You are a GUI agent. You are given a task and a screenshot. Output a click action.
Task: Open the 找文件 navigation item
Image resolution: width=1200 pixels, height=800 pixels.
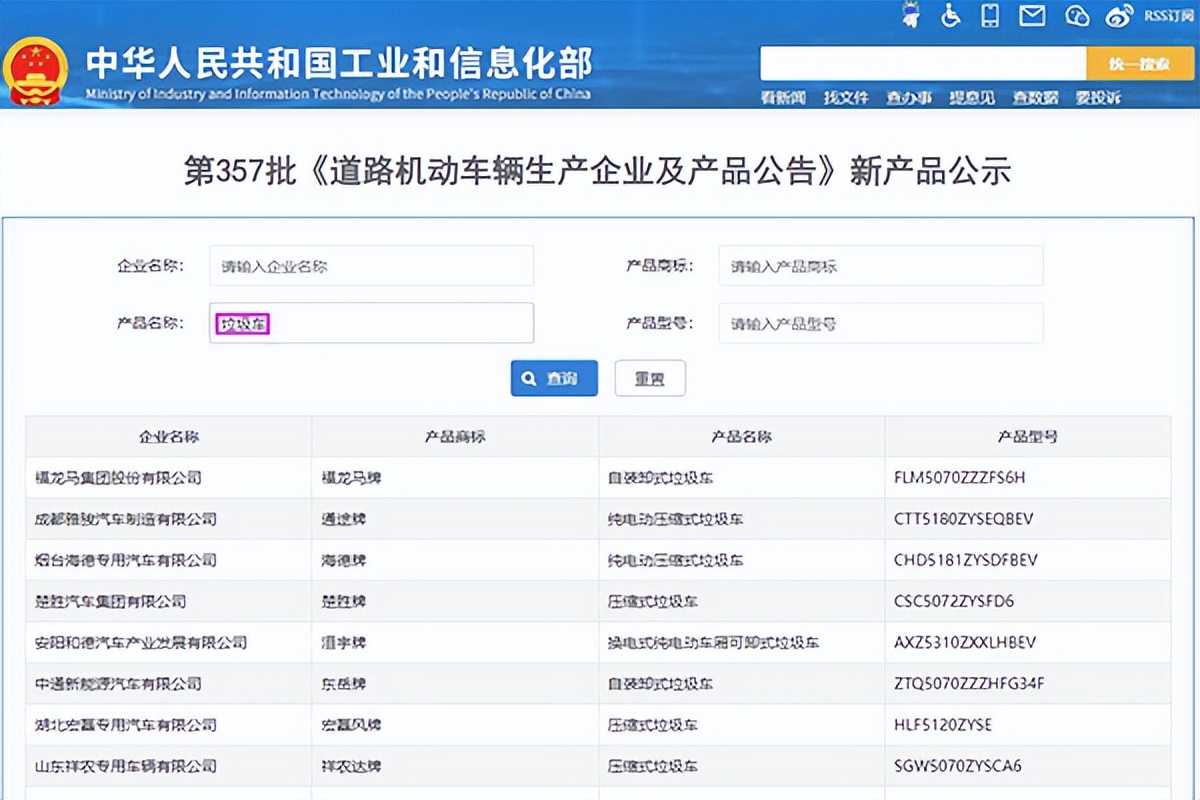(x=846, y=98)
